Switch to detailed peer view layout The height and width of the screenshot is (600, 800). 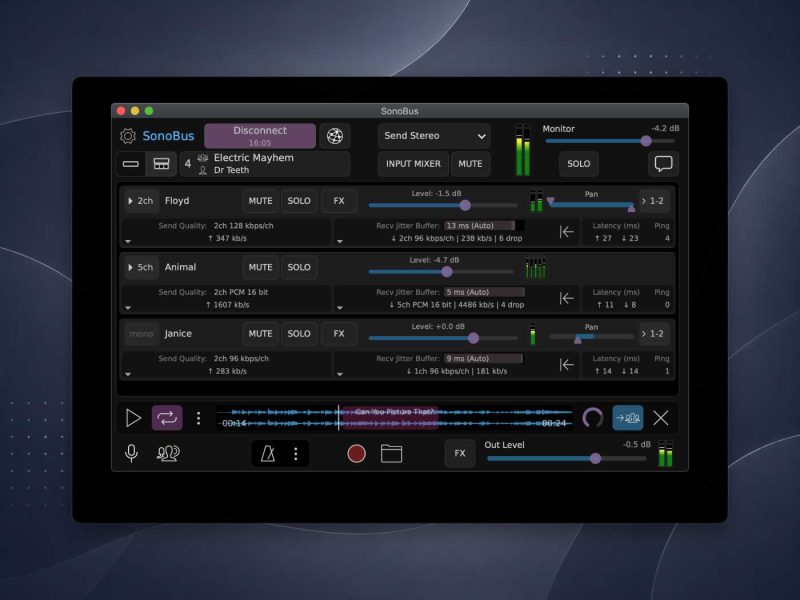[x=161, y=164]
